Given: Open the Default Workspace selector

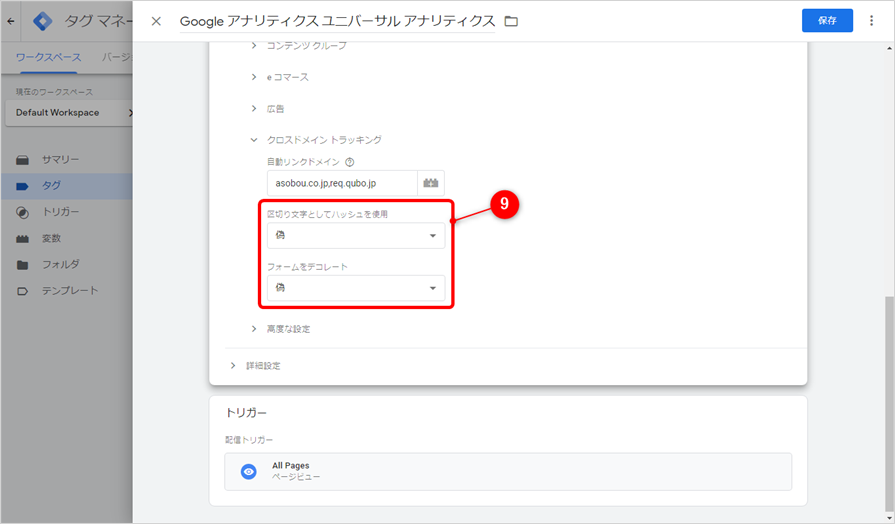Looking at the screenshot, I should [69, 112].
